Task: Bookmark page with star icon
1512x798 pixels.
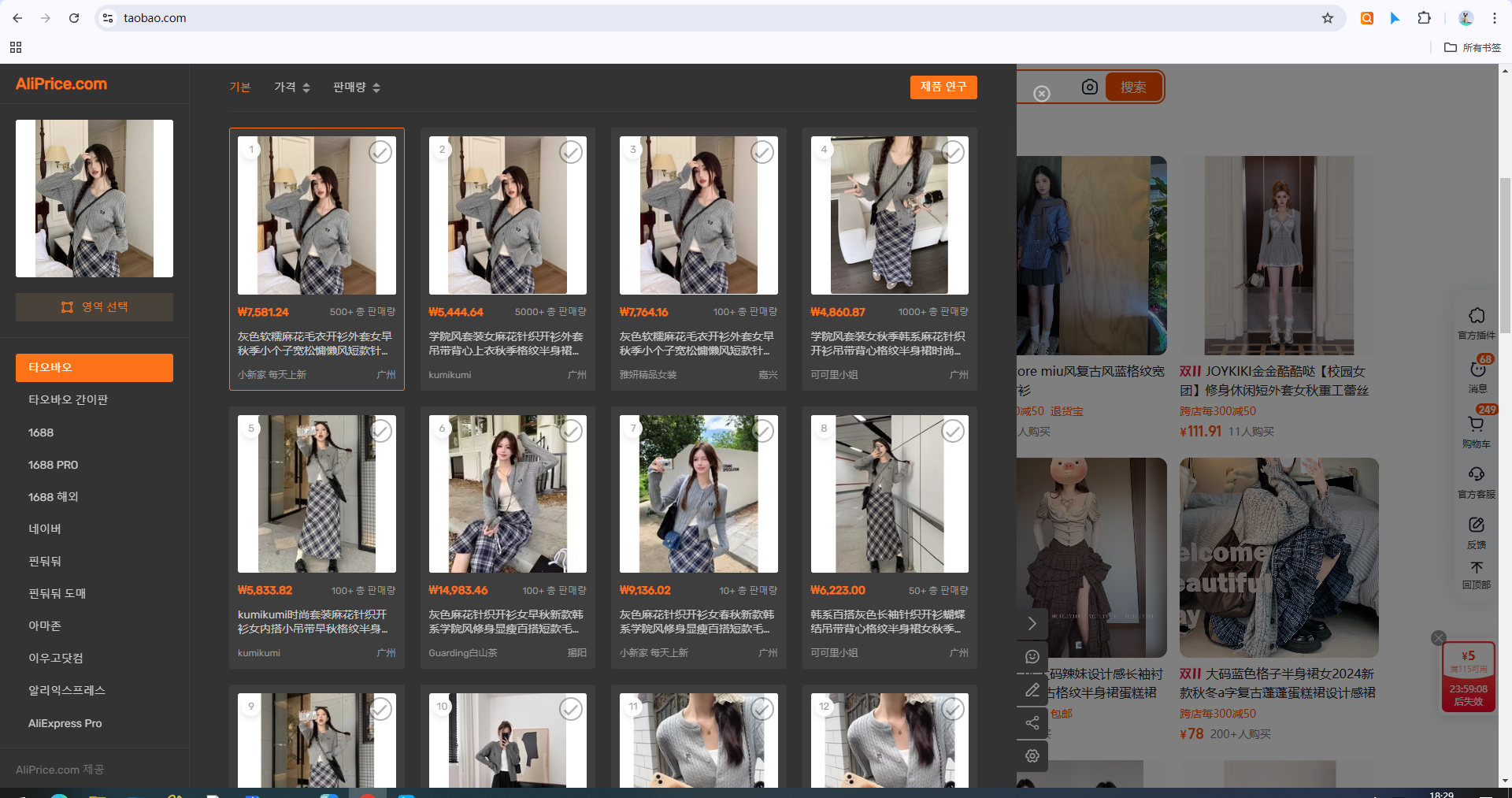Action: [x=1328, y=18]
